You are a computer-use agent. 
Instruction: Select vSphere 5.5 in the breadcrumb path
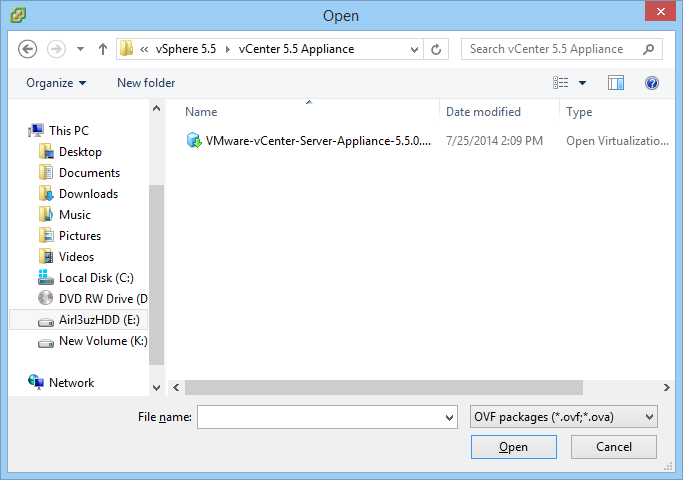pos(186,49)
